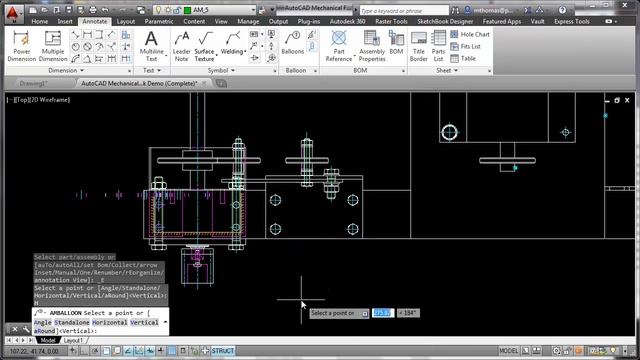
Task: Insert a Fits List
Action: (465, 47)
